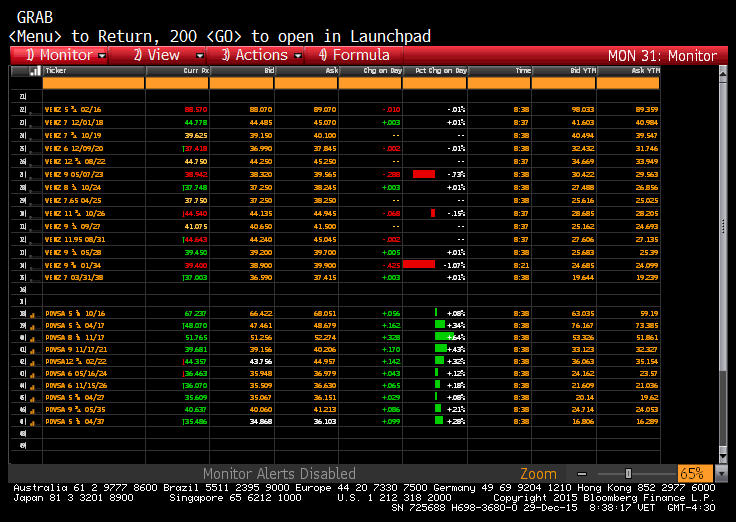Click the Ask YTM column header

[x=629, y=71]
